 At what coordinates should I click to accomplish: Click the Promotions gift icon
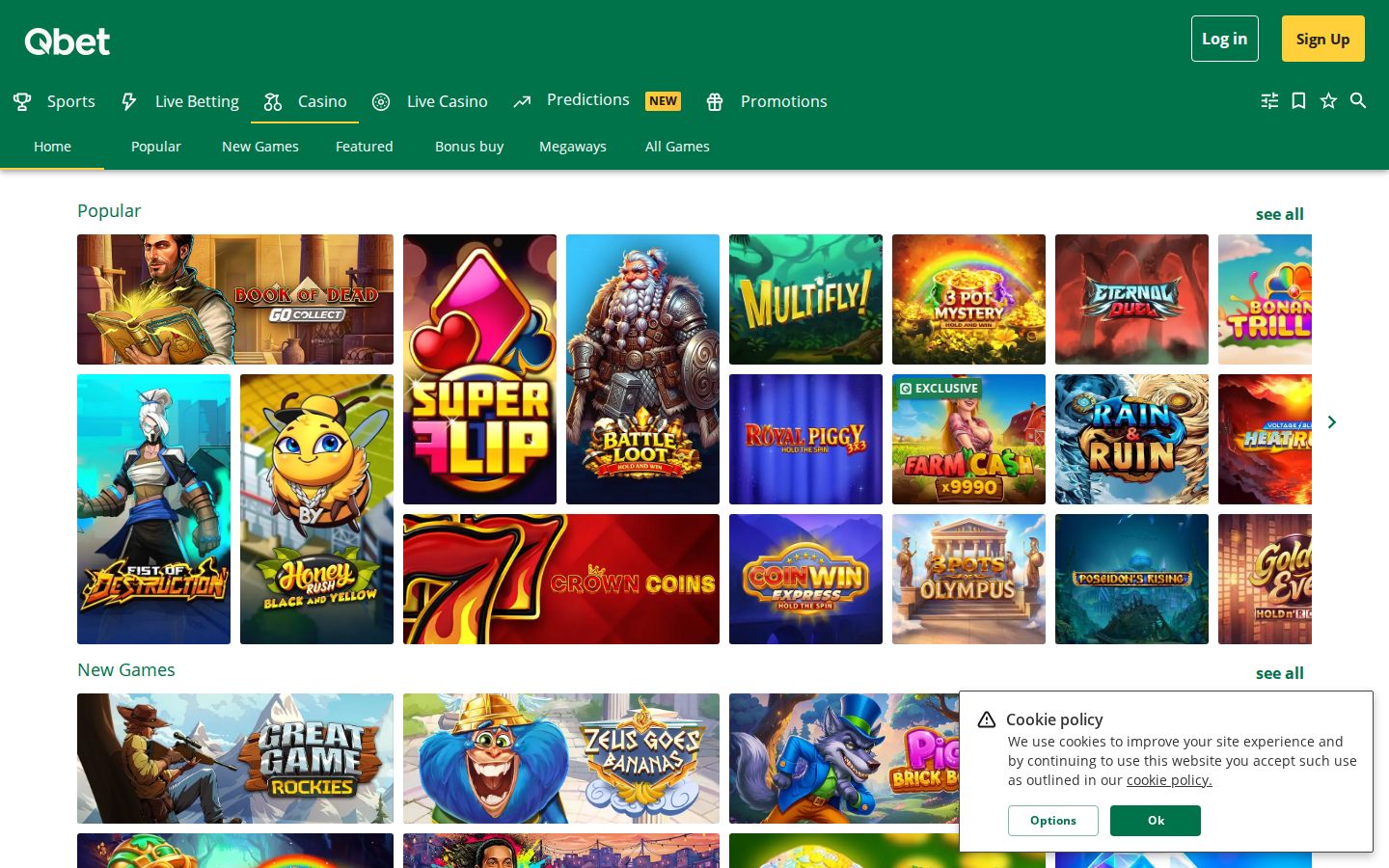coord(715,101)
